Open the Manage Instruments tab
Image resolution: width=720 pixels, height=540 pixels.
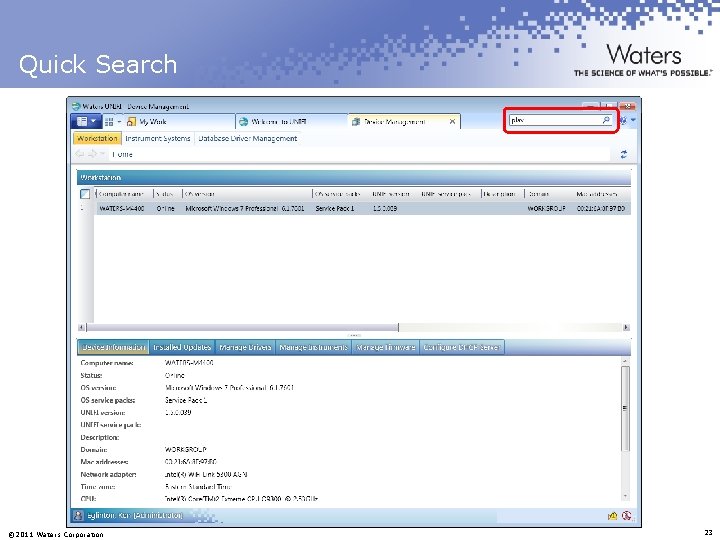(x=314, y=348)
